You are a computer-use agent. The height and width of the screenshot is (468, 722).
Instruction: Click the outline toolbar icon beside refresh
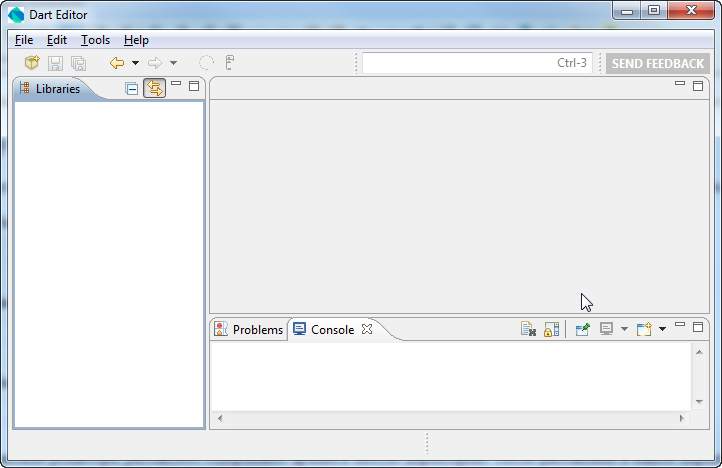coord(230,63)
